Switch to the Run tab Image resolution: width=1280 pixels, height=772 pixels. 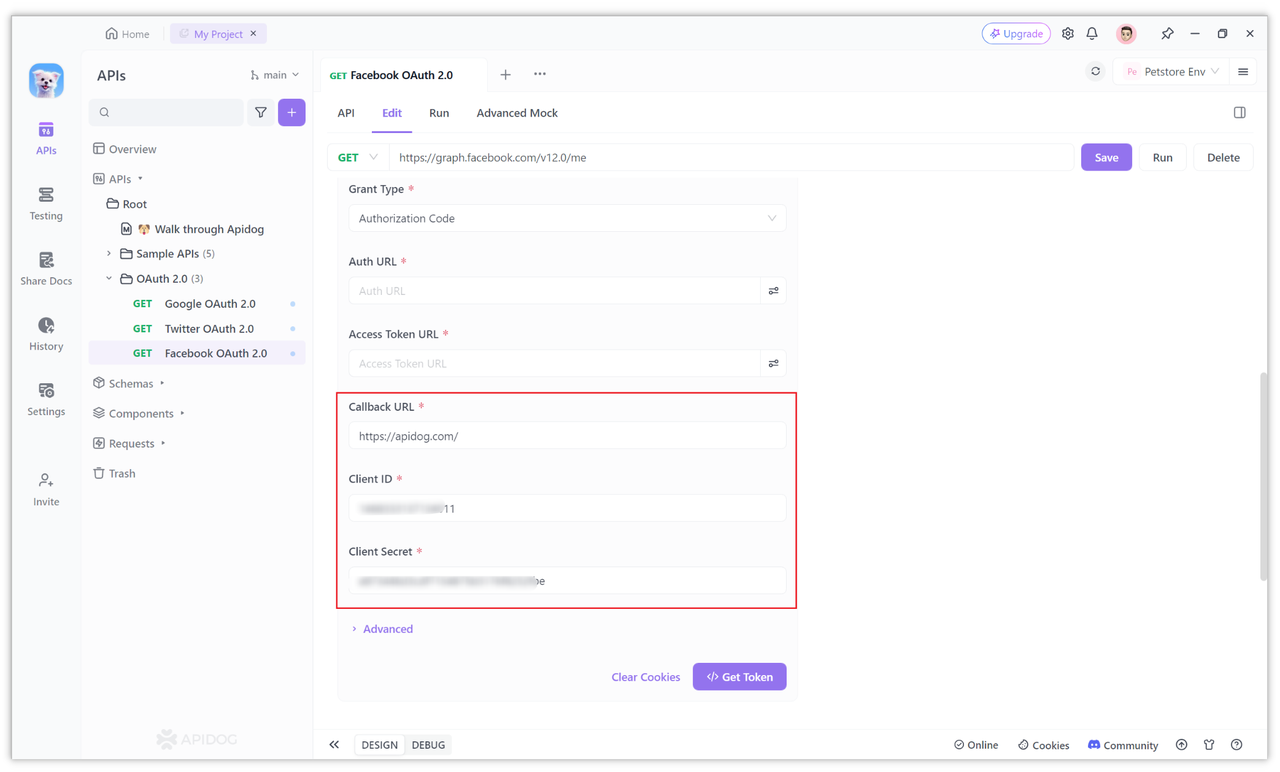pyautogui.click(x=439, y=113)
